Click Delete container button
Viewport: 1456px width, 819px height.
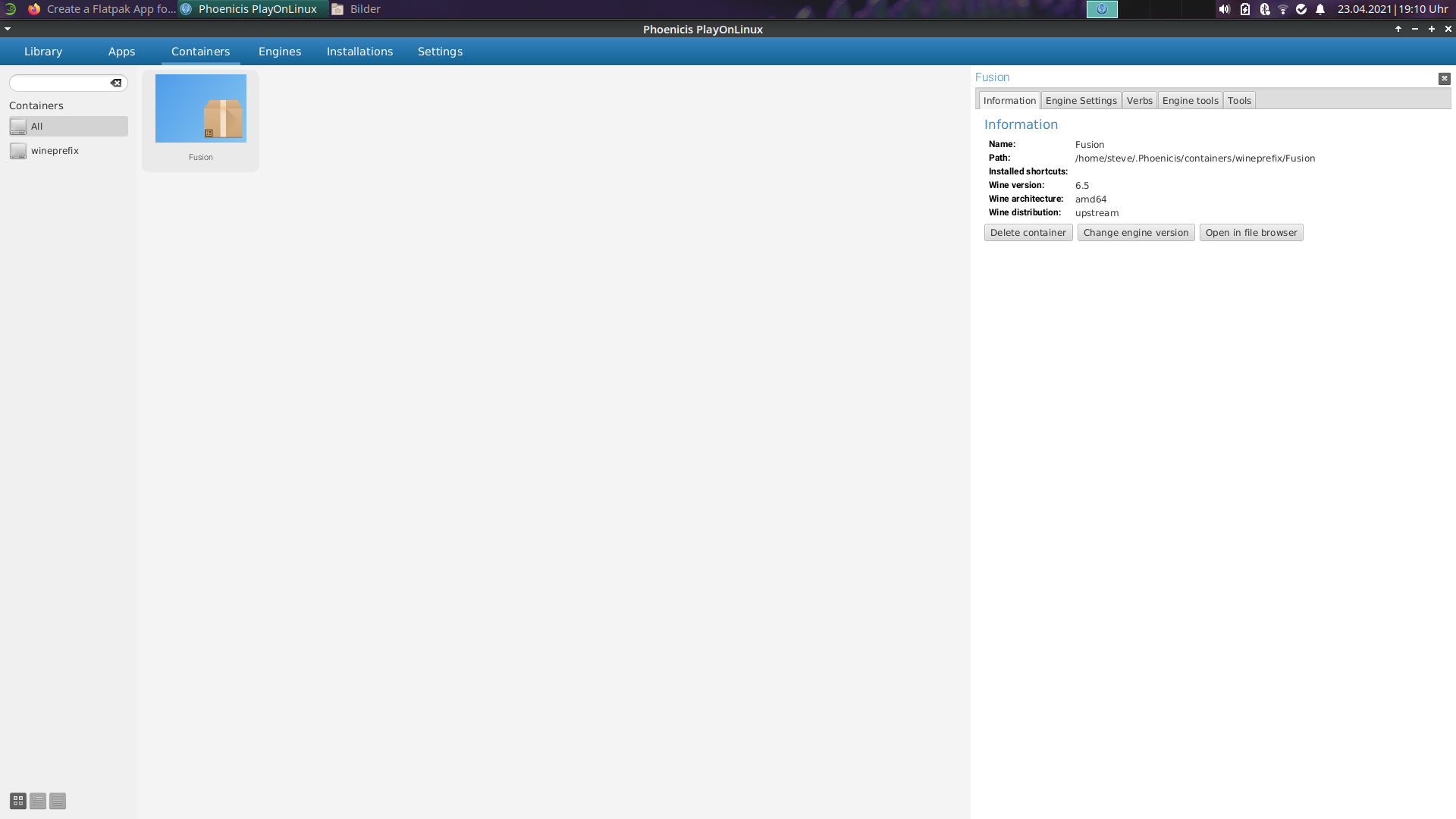pyautogui.click(x=1028, y=233)
